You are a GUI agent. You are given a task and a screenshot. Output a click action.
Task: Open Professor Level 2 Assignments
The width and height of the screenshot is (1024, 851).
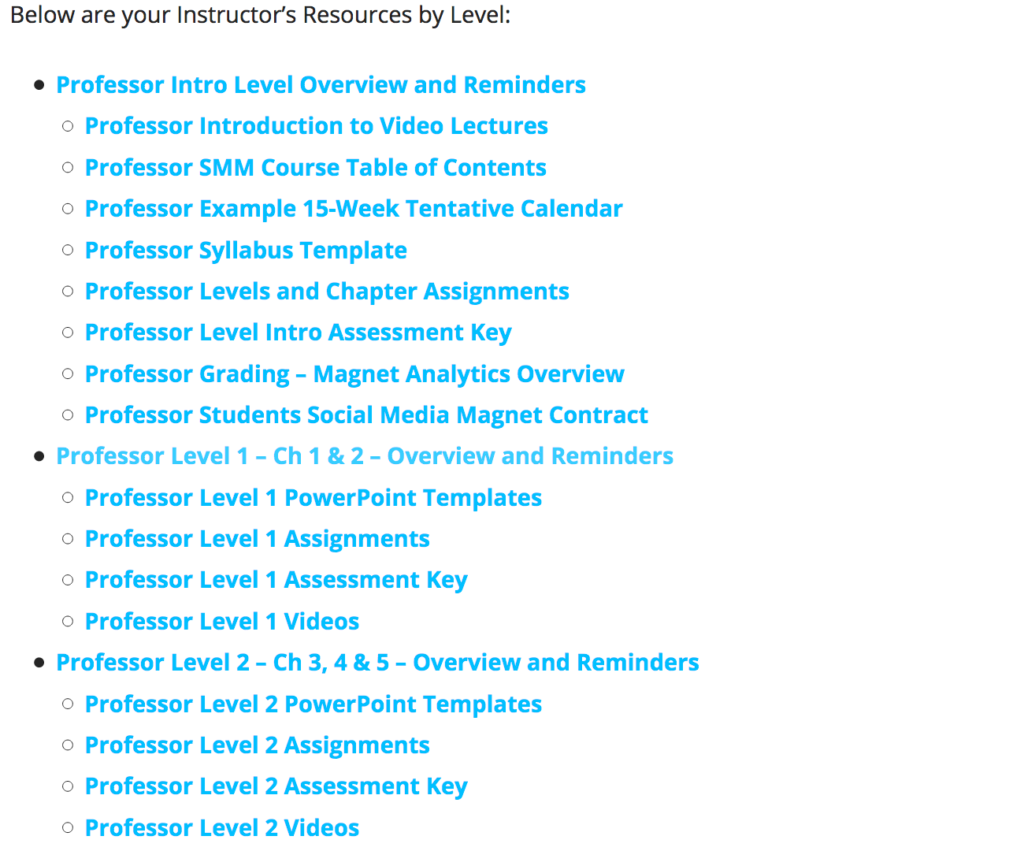click(257, 746)
